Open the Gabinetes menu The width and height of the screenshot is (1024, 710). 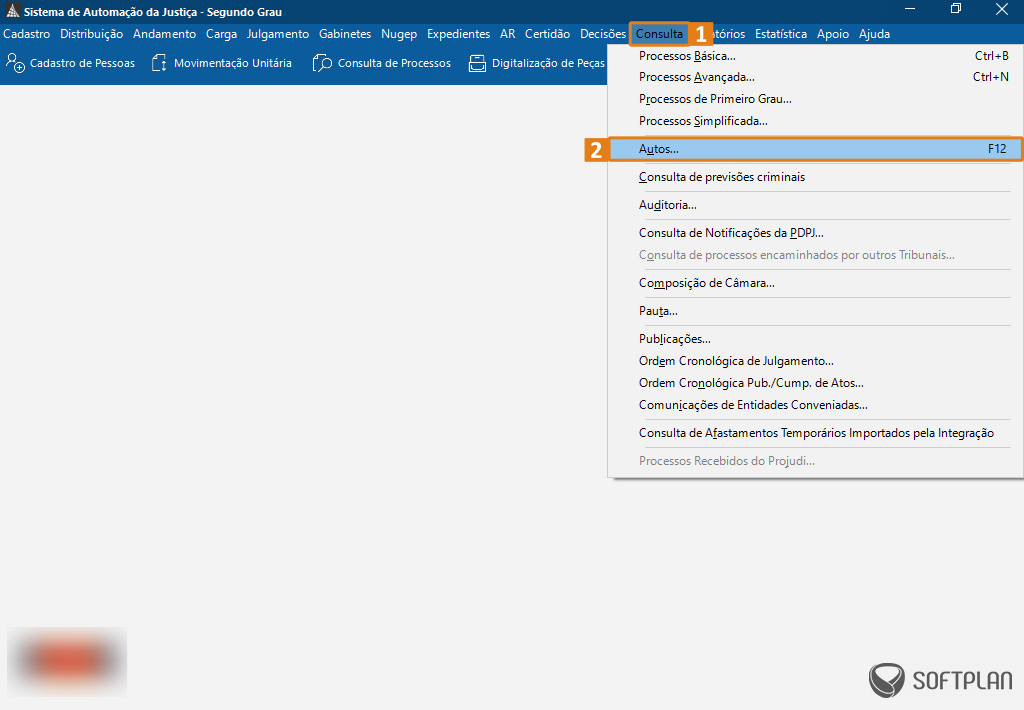[x=345, y=34]
